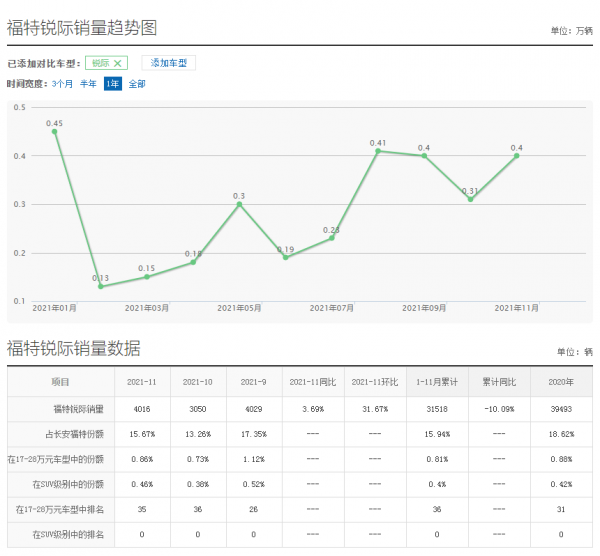Click the 0.52% SUV share cell
Viewport: 600px width, 556px height.
[x=253, y=484]
